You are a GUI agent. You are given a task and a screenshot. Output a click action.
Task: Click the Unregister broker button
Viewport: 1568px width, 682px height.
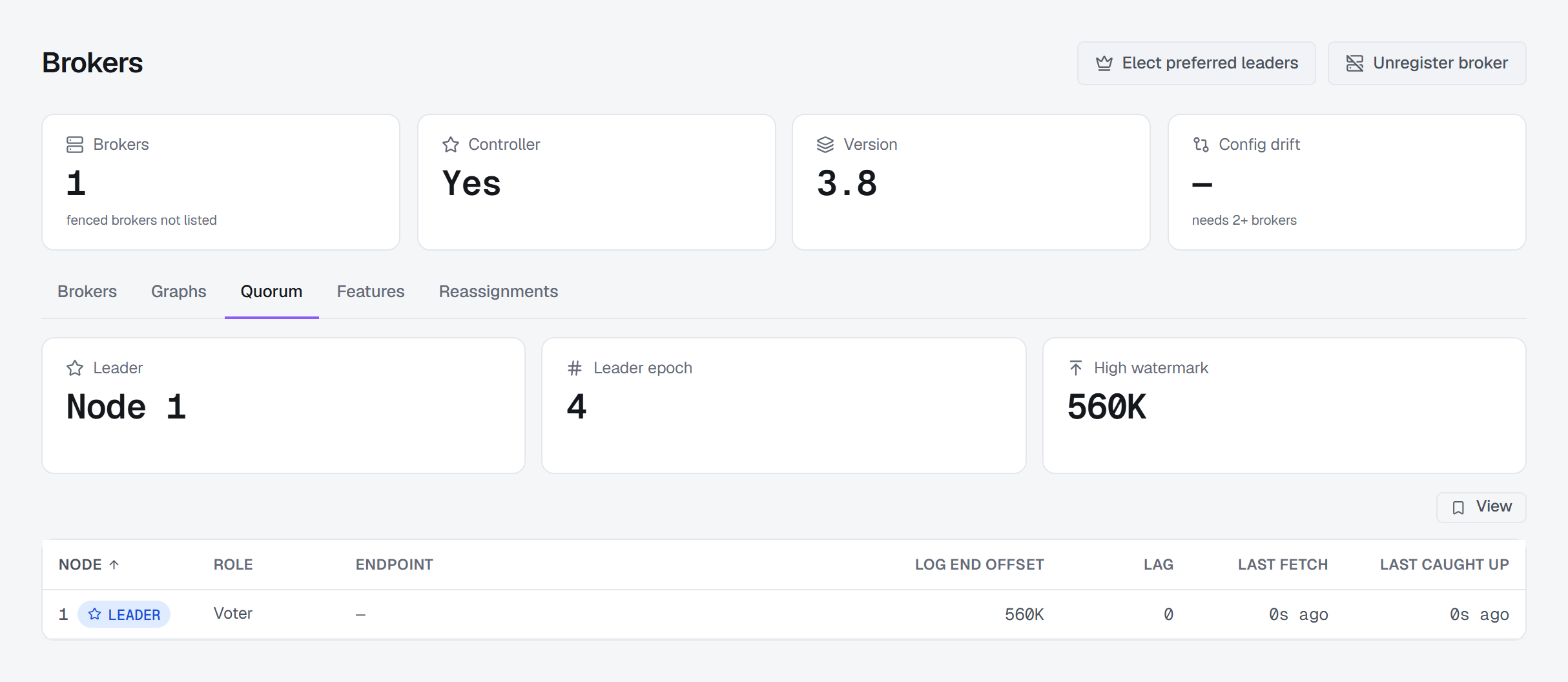1427,63
